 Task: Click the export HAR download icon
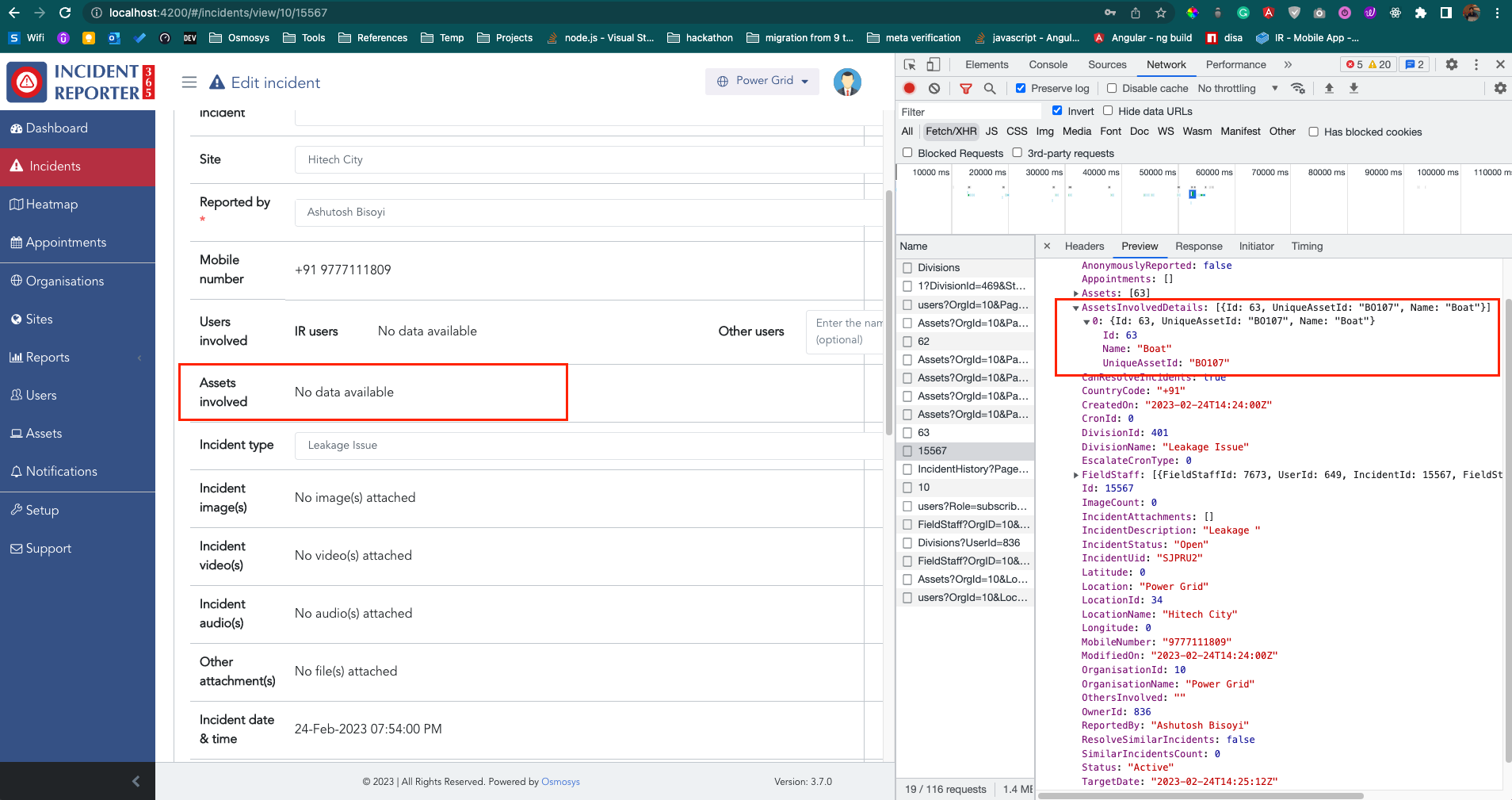1354,89
